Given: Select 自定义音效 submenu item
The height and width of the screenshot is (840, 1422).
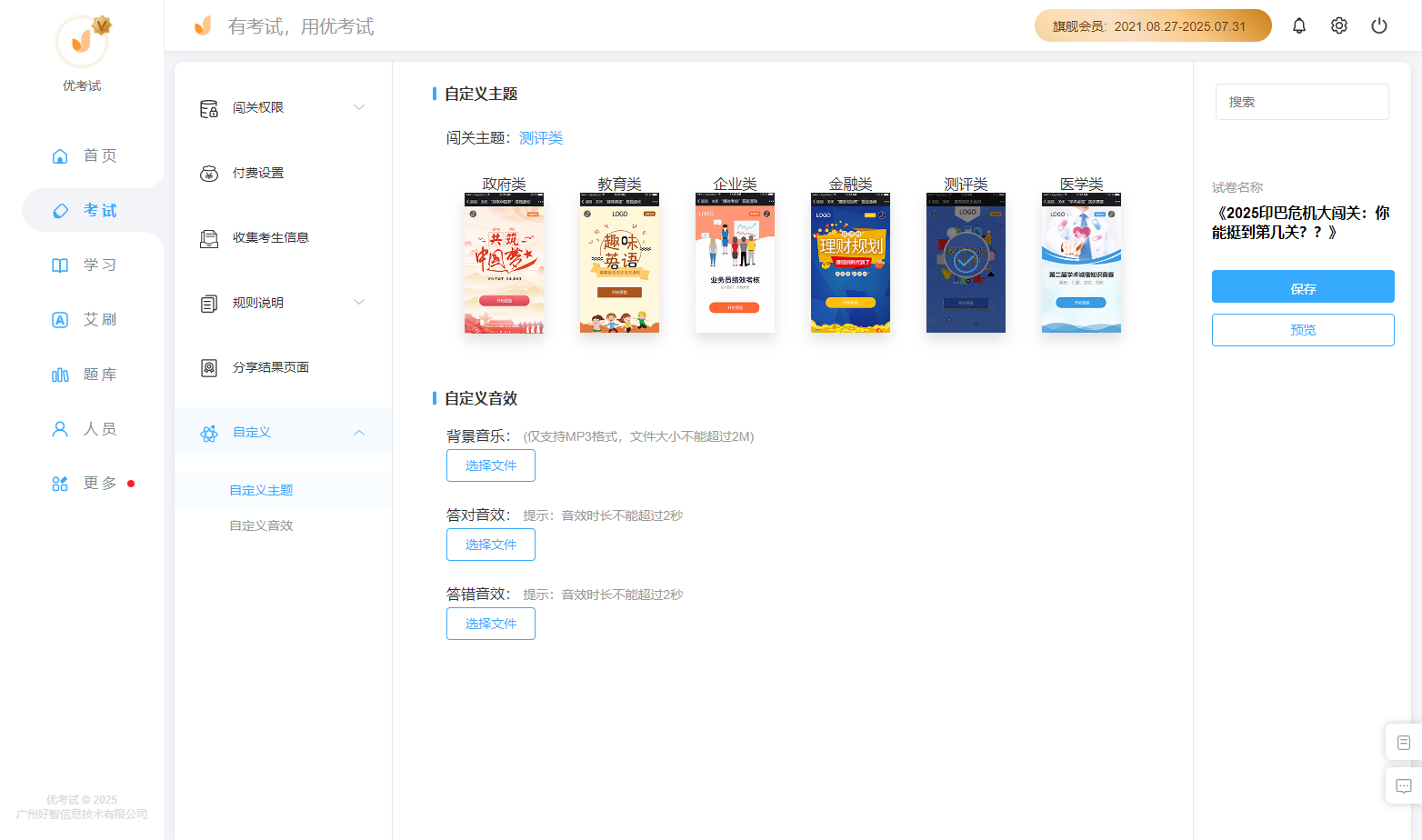Looking at the screenshot, I should coord(261,525).
